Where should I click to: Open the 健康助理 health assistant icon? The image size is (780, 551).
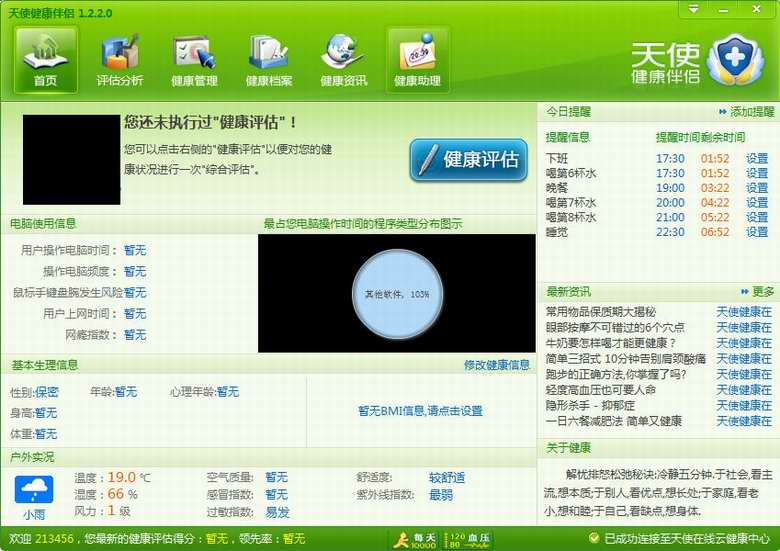tap(417, 58)
